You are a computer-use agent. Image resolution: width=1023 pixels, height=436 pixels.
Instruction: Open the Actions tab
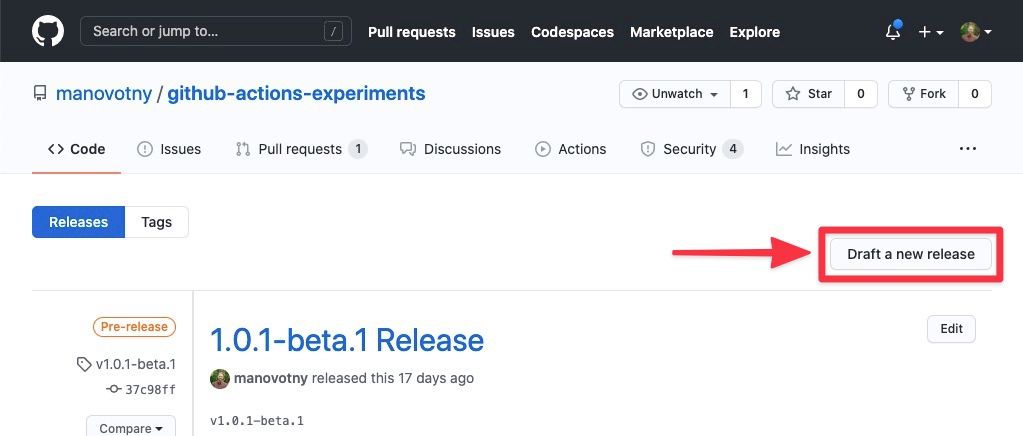[570, 149]
